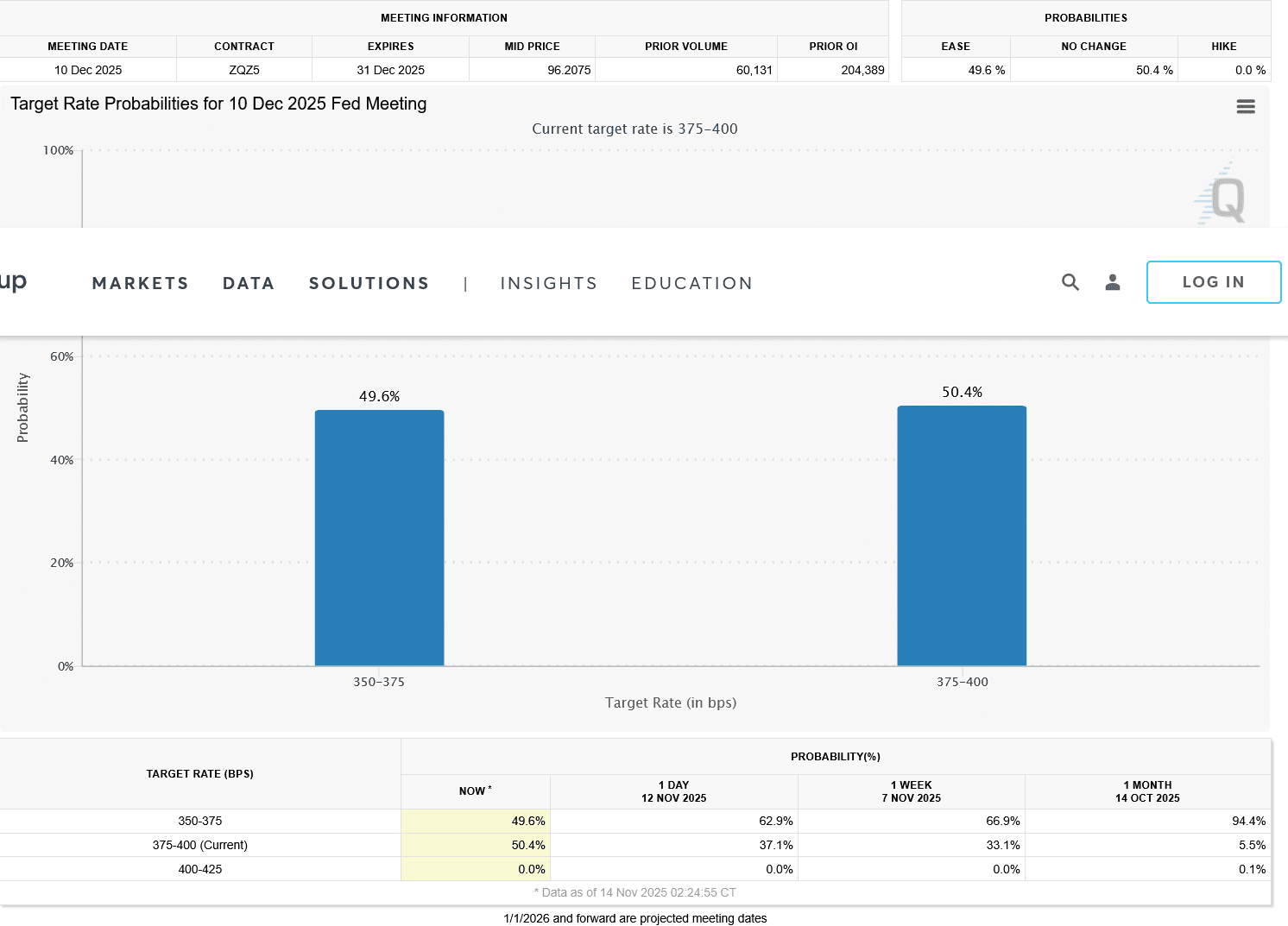
Task: Open the INSIGHTS section
Action: pos(549,282)
